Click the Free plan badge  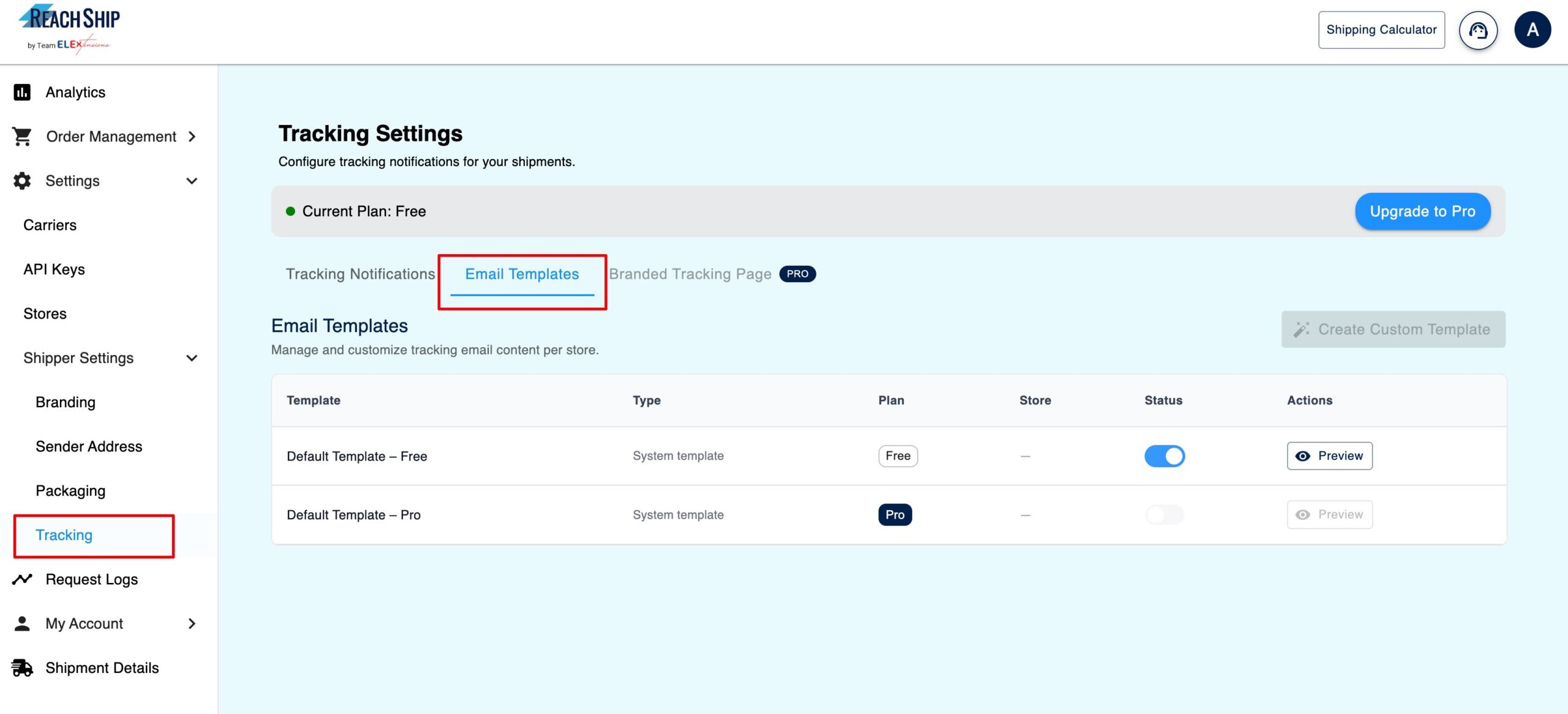tap(898, 456)
